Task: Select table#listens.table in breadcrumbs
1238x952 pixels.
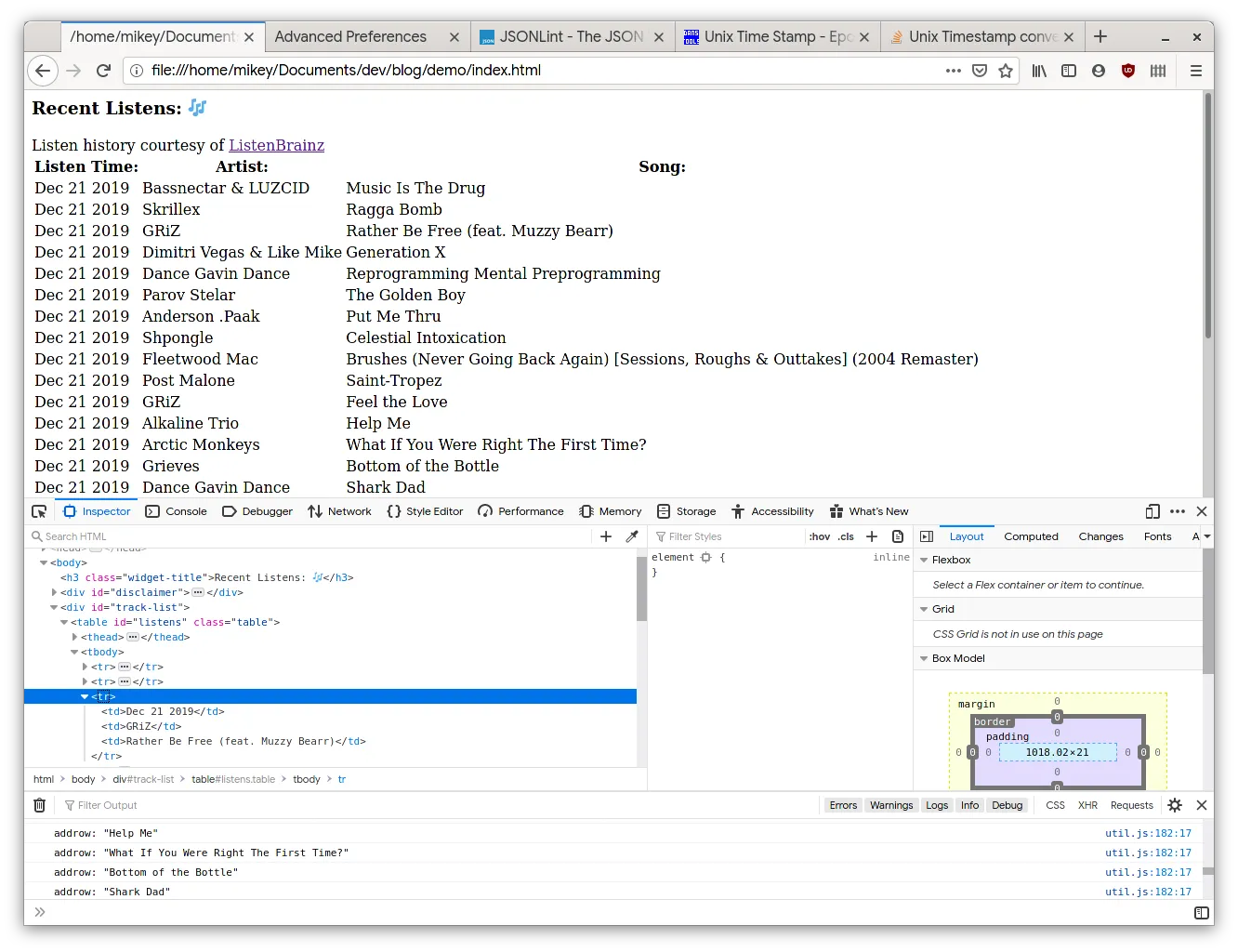Action: (x=233, y=779)
